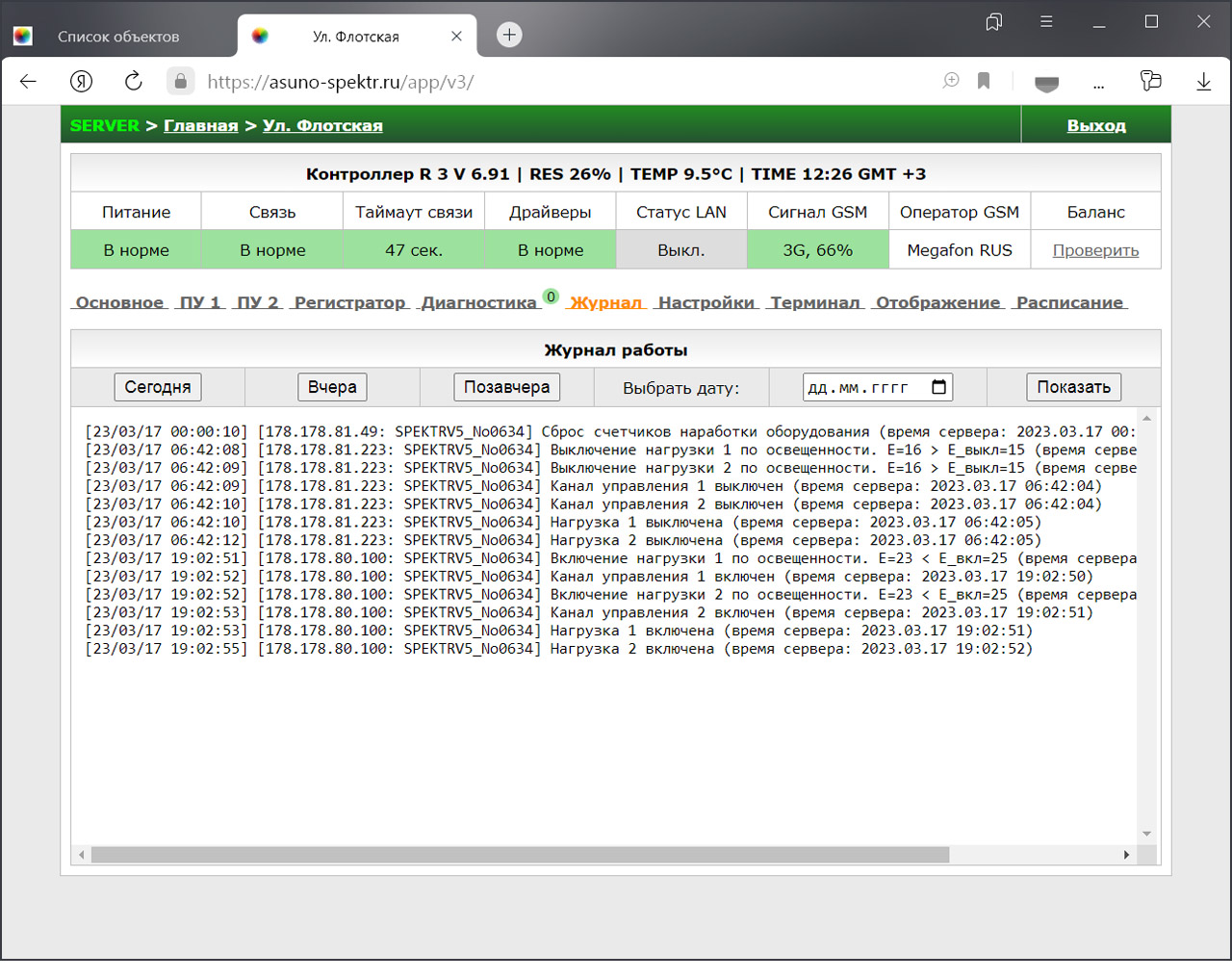
Task: Reload the page with the refresh icon
Action: [134, 82]
